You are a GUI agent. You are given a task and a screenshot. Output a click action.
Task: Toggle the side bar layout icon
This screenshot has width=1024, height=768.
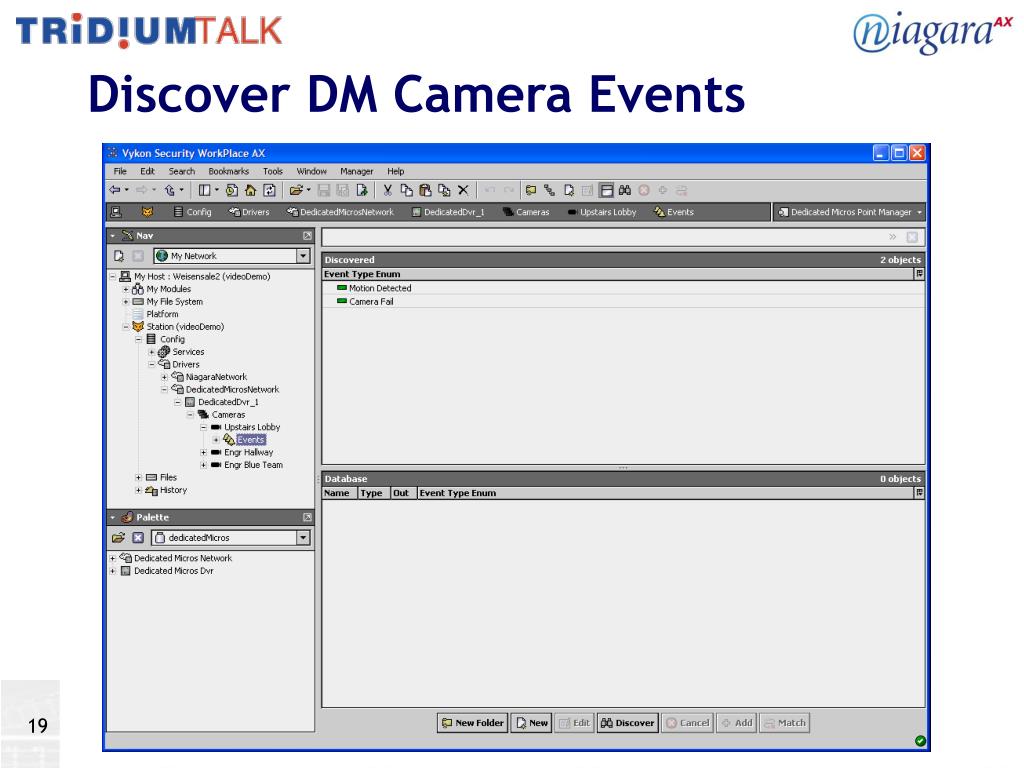tap(205, 190)
